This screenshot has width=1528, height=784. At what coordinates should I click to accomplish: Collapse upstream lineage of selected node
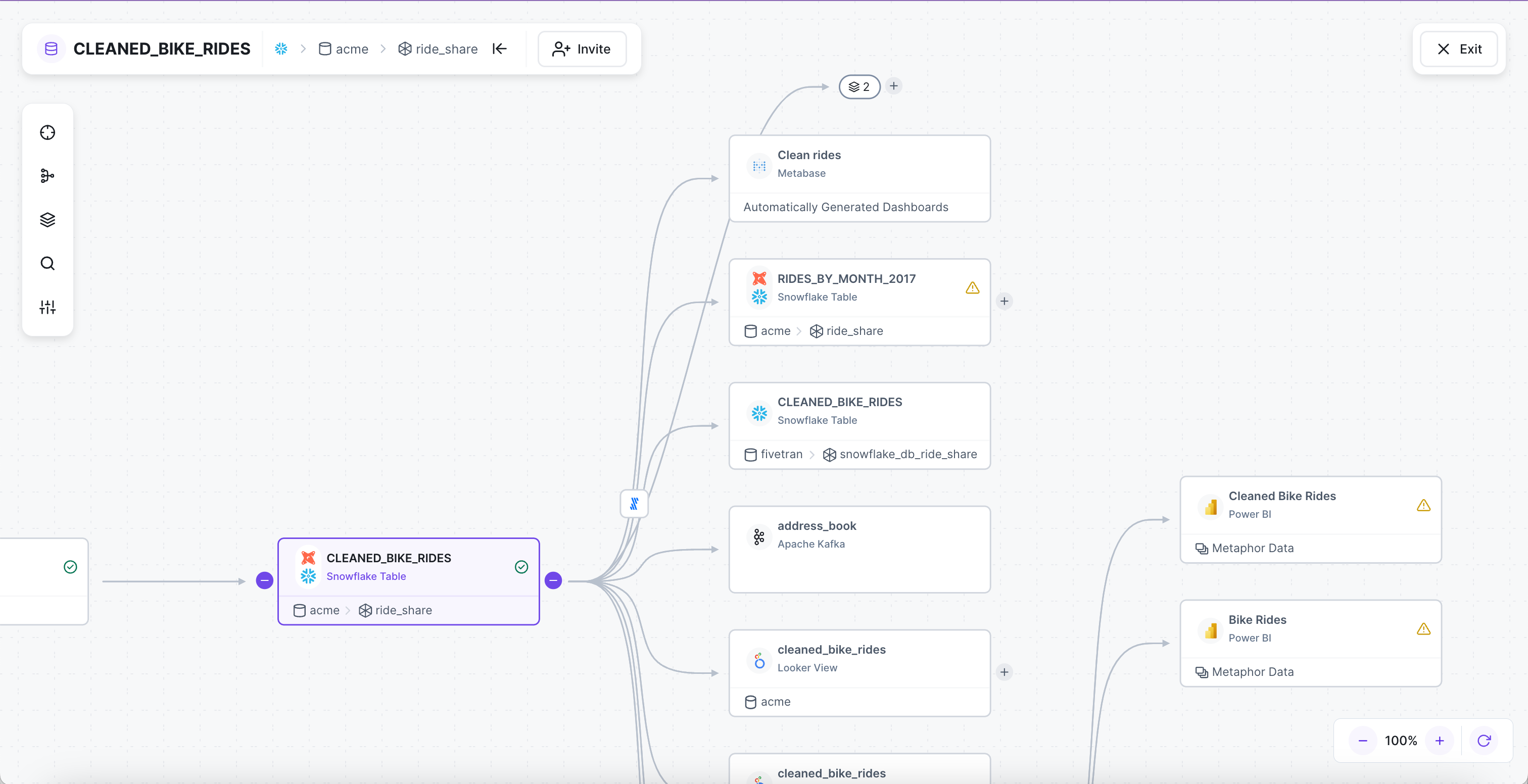pyautogui.click(x=265, y=580)
